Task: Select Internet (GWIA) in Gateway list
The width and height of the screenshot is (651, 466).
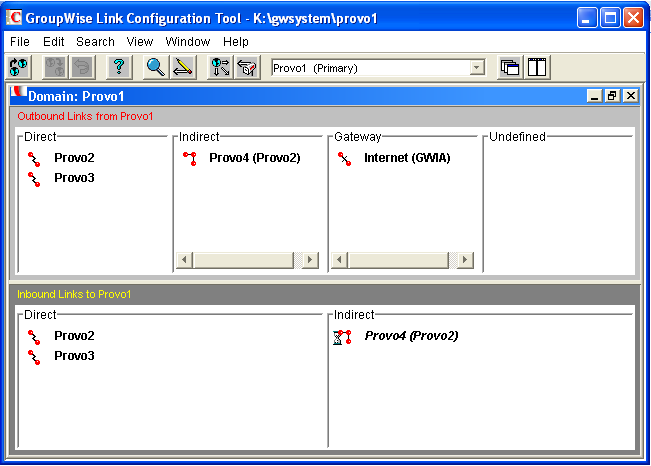Action: pos(407,158)
